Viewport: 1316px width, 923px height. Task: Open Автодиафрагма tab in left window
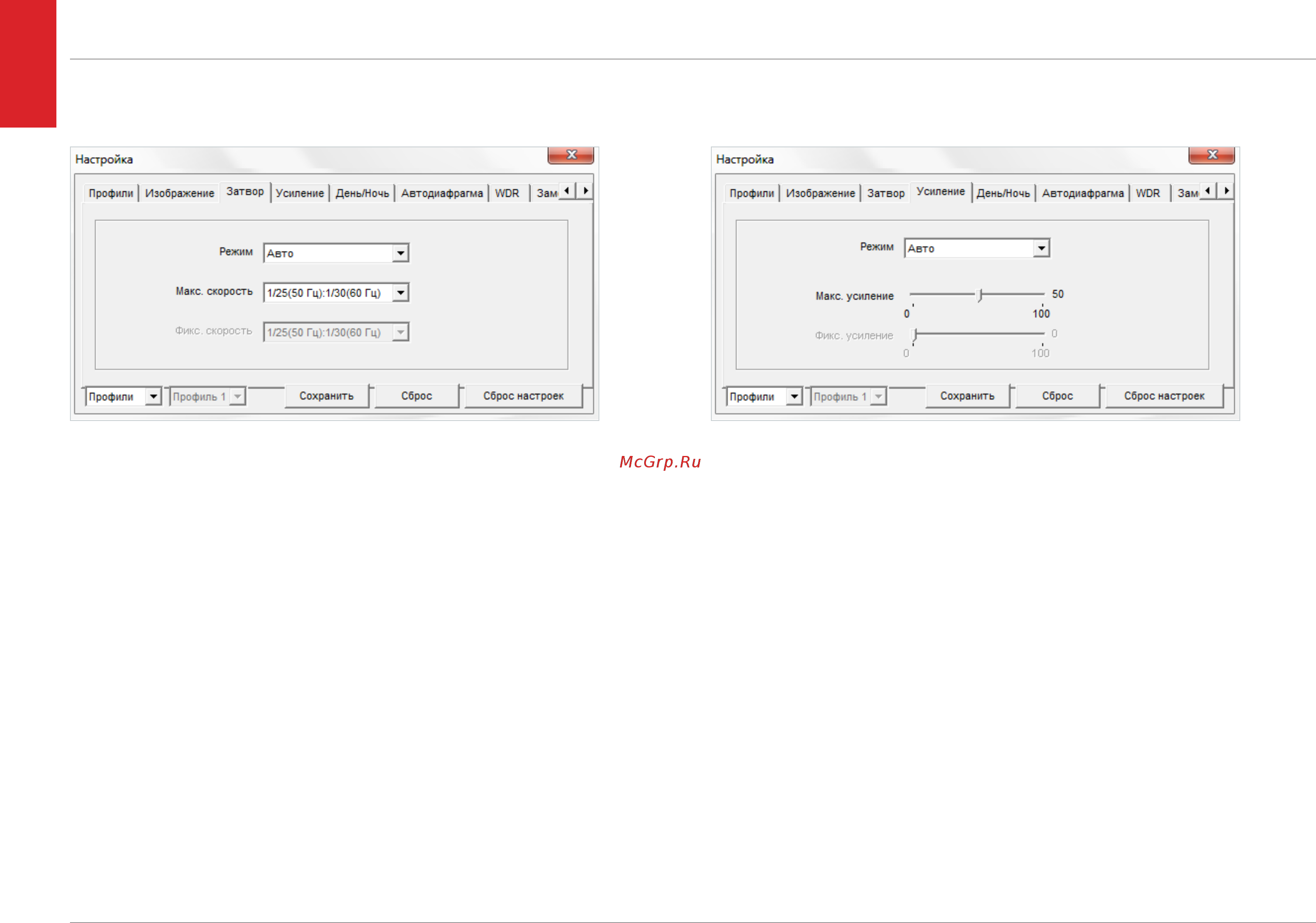(442, 194)
